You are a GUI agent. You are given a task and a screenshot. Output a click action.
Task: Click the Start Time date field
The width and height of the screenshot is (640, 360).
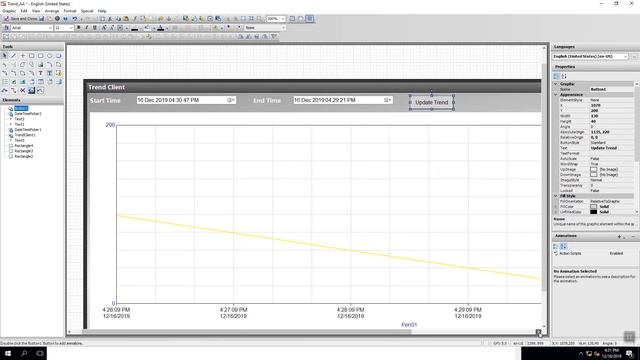click(x=186, y=100)
